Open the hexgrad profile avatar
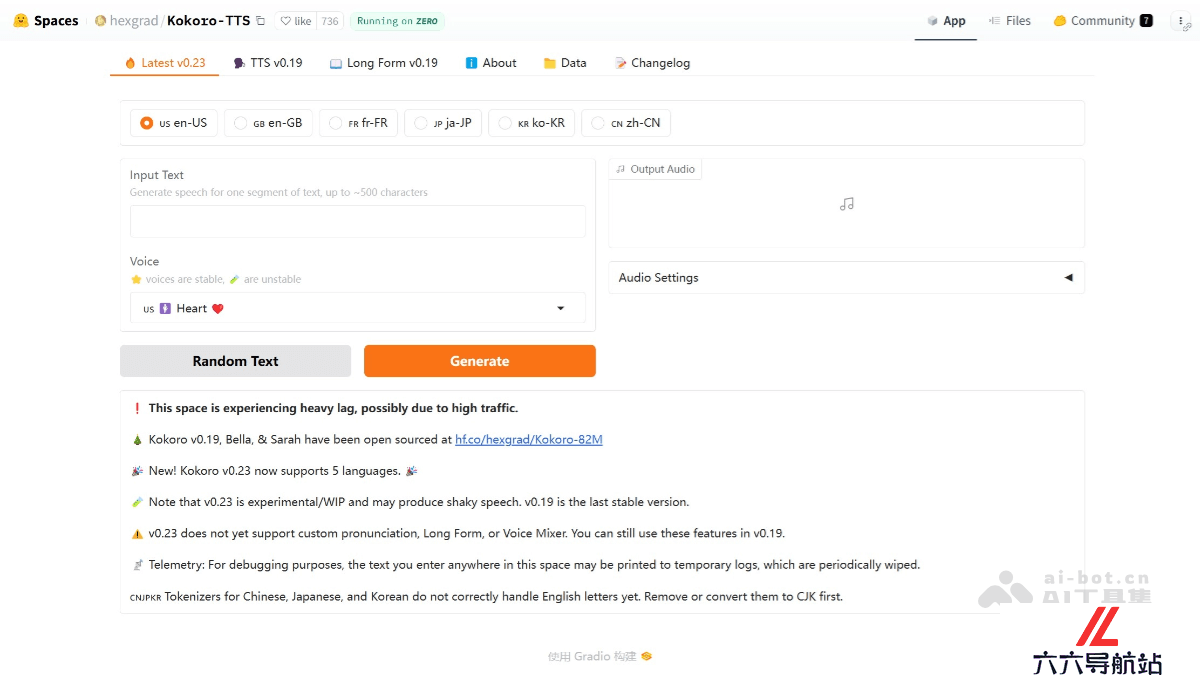The image size is (1200, 675). 100,21
